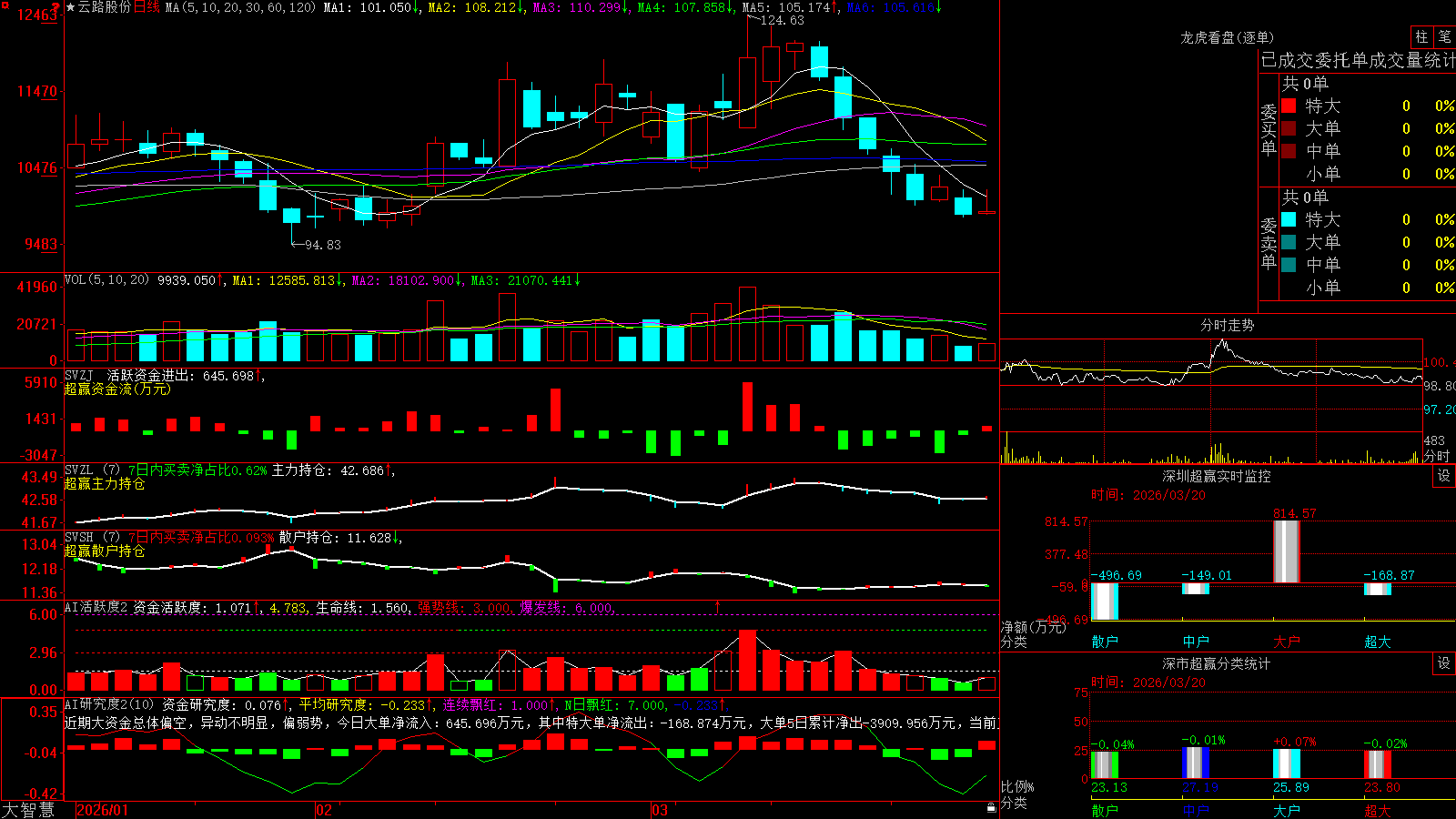Click the 连续飘红: 1.000 value
Image resolution: width=1456 pixels, height=819 pixels.
[x=499, y=704]
